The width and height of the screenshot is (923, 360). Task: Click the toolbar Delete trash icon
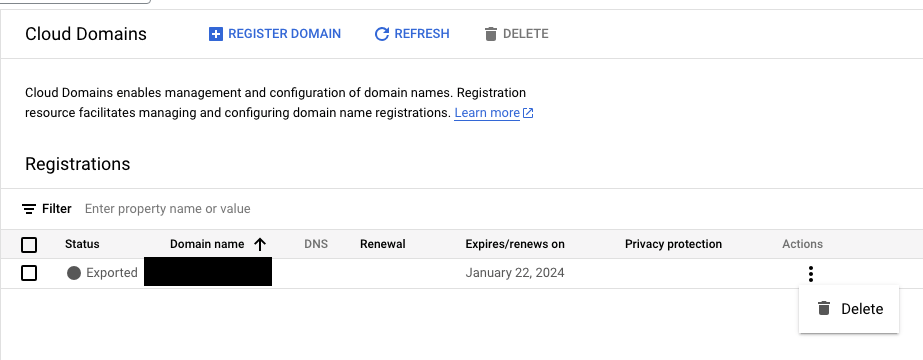[x=491, y=34]
